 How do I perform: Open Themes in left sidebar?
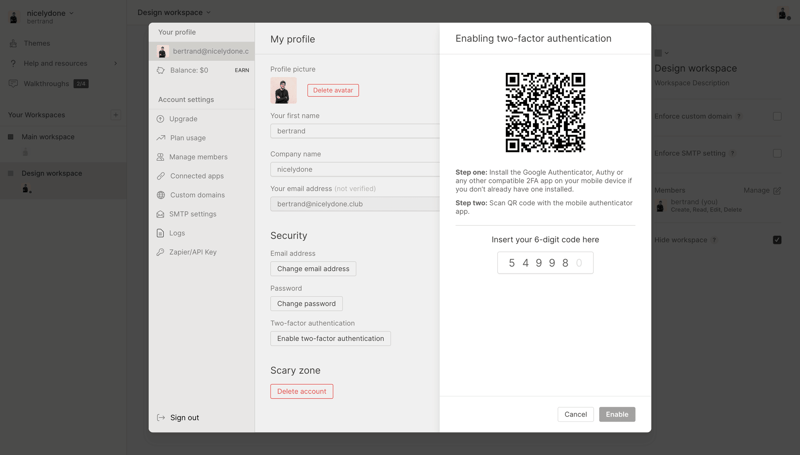click(37, 43)
